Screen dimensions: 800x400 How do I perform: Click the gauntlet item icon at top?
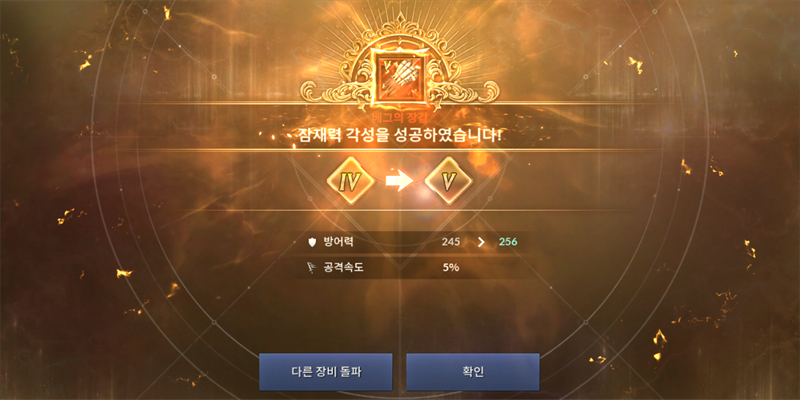[399, 79]
